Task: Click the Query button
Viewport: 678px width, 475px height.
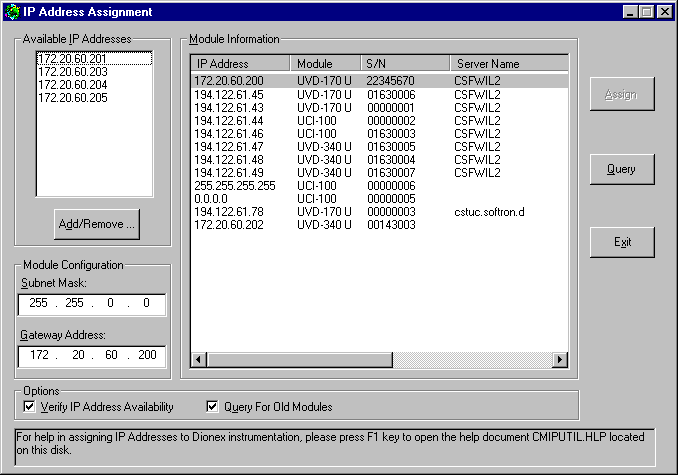Action: tap(622, 169)
